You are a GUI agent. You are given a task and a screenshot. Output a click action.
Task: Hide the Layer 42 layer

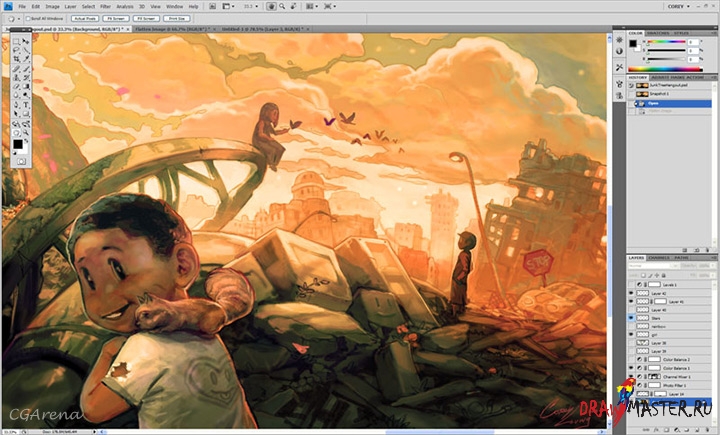point(631,294)
